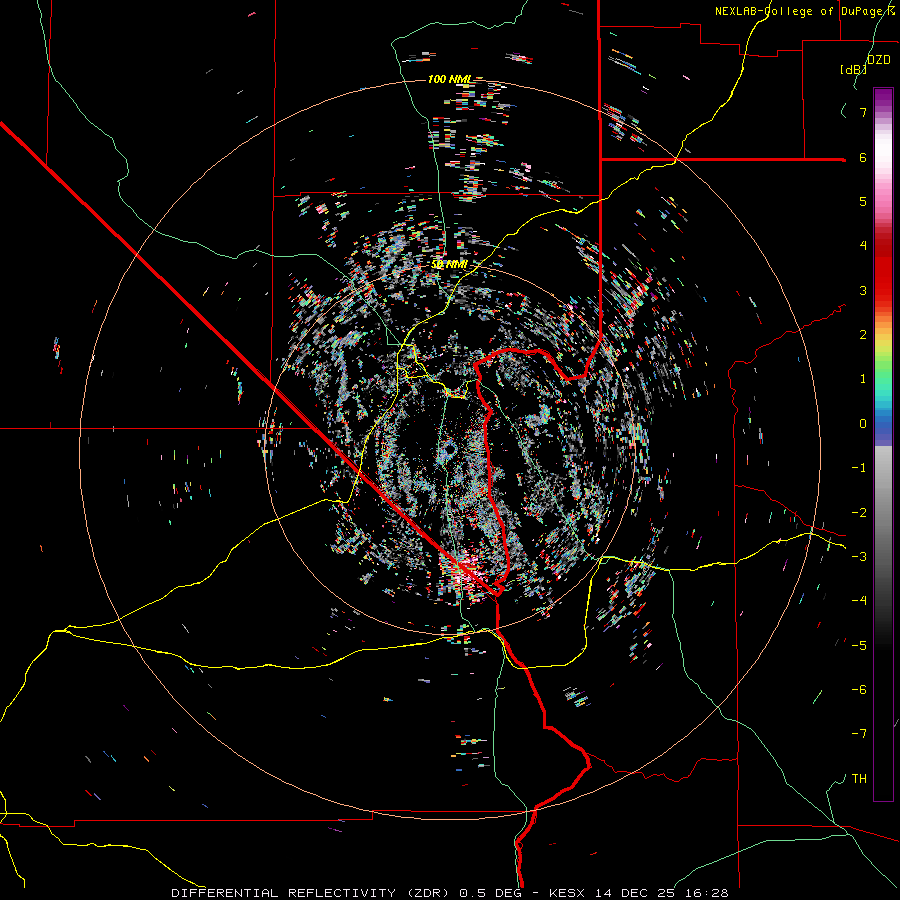Click the (ZDR) product code in the caption
900x900 pixels.
428,893
